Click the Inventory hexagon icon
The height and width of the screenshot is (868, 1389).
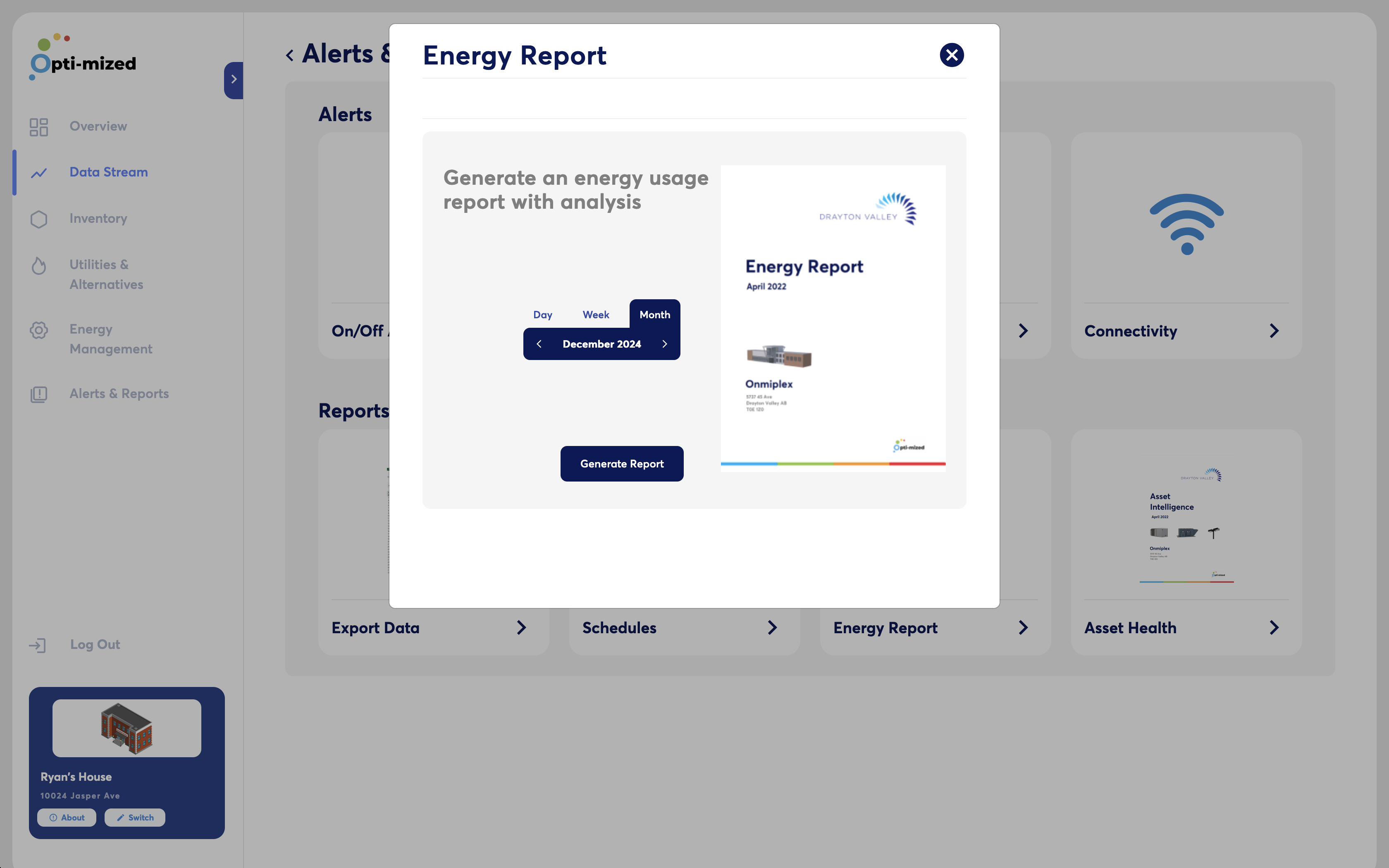[38, 219]
